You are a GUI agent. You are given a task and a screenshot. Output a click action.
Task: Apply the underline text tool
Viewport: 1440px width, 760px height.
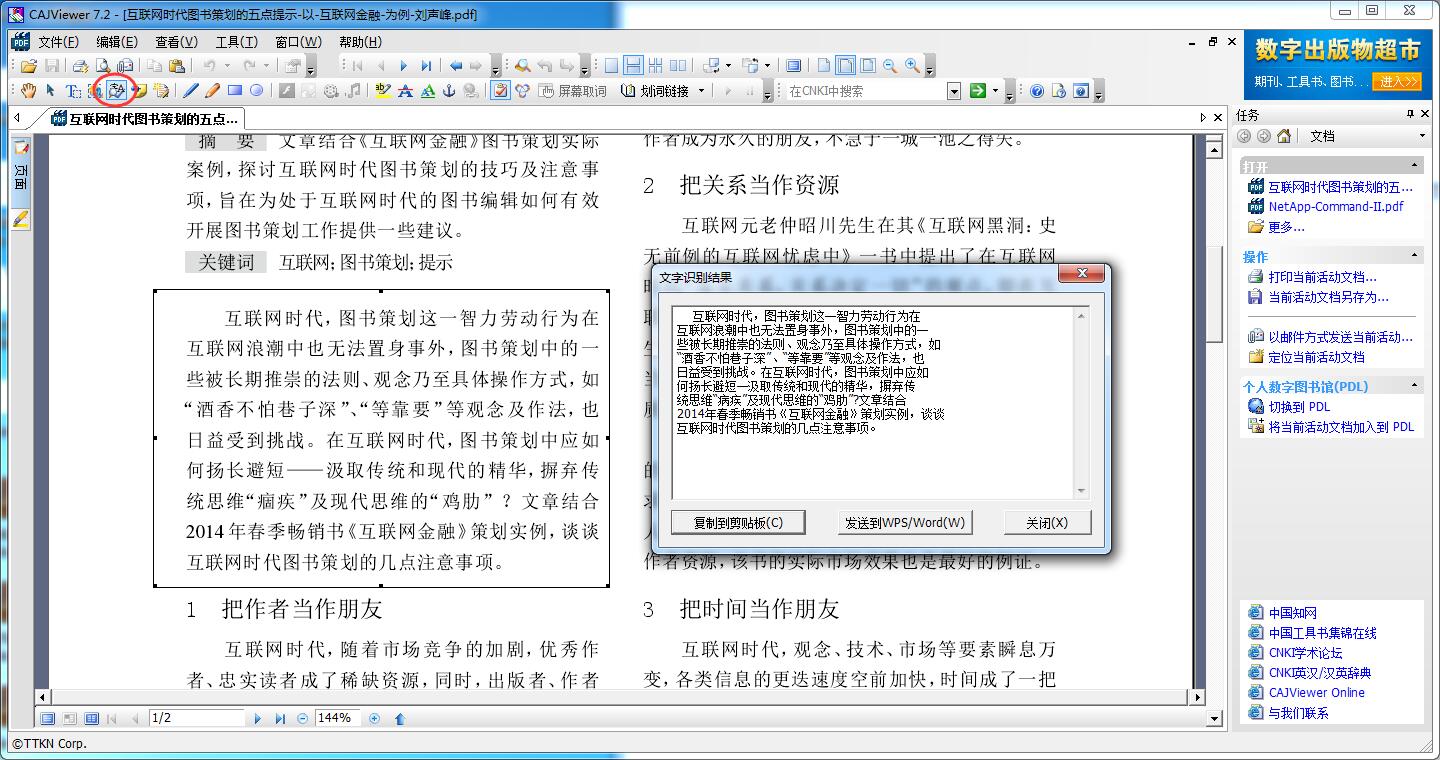click(x=428, y=91)
